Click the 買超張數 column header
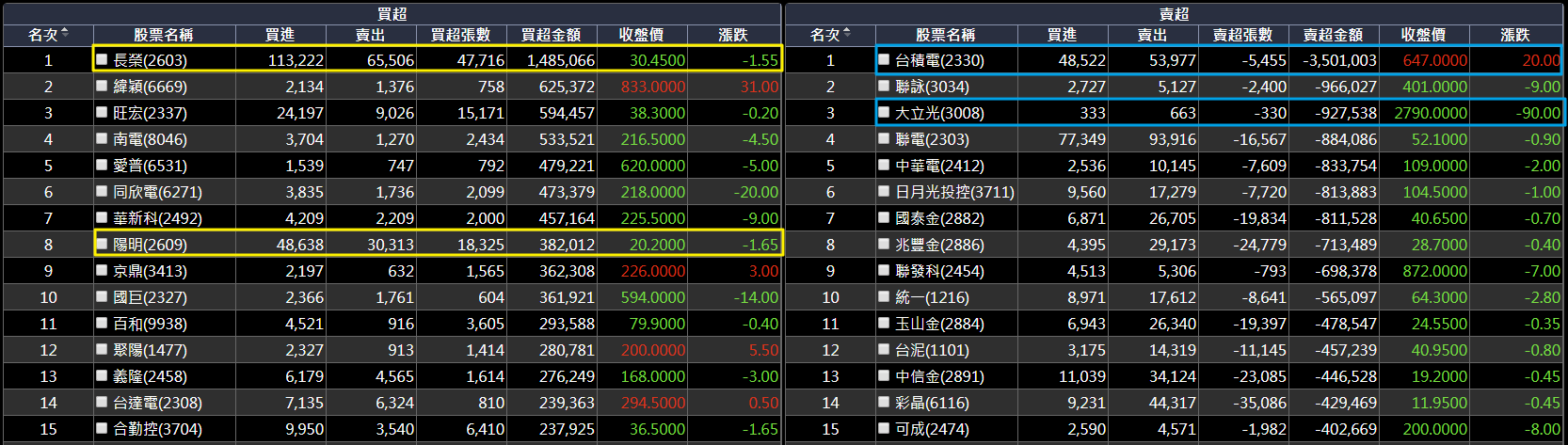The image size is (1568, 445). (x=461, y=35)
